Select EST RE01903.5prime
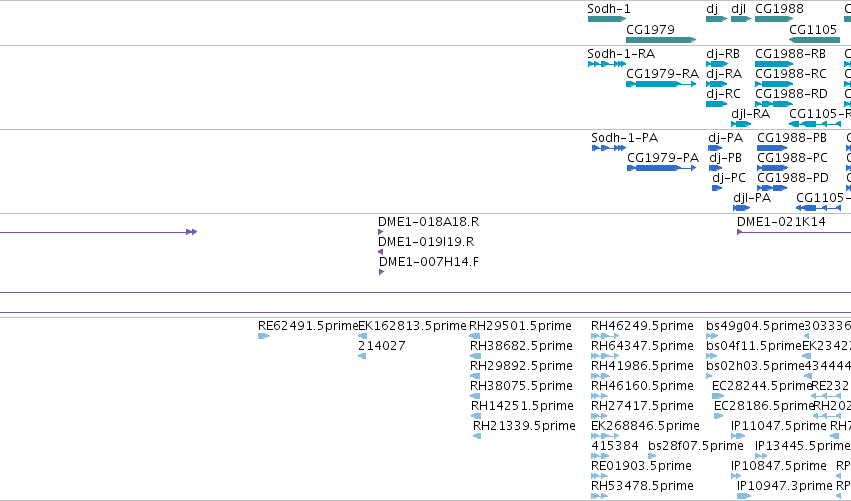The image size is (851, 501). [x=599, y=477]
